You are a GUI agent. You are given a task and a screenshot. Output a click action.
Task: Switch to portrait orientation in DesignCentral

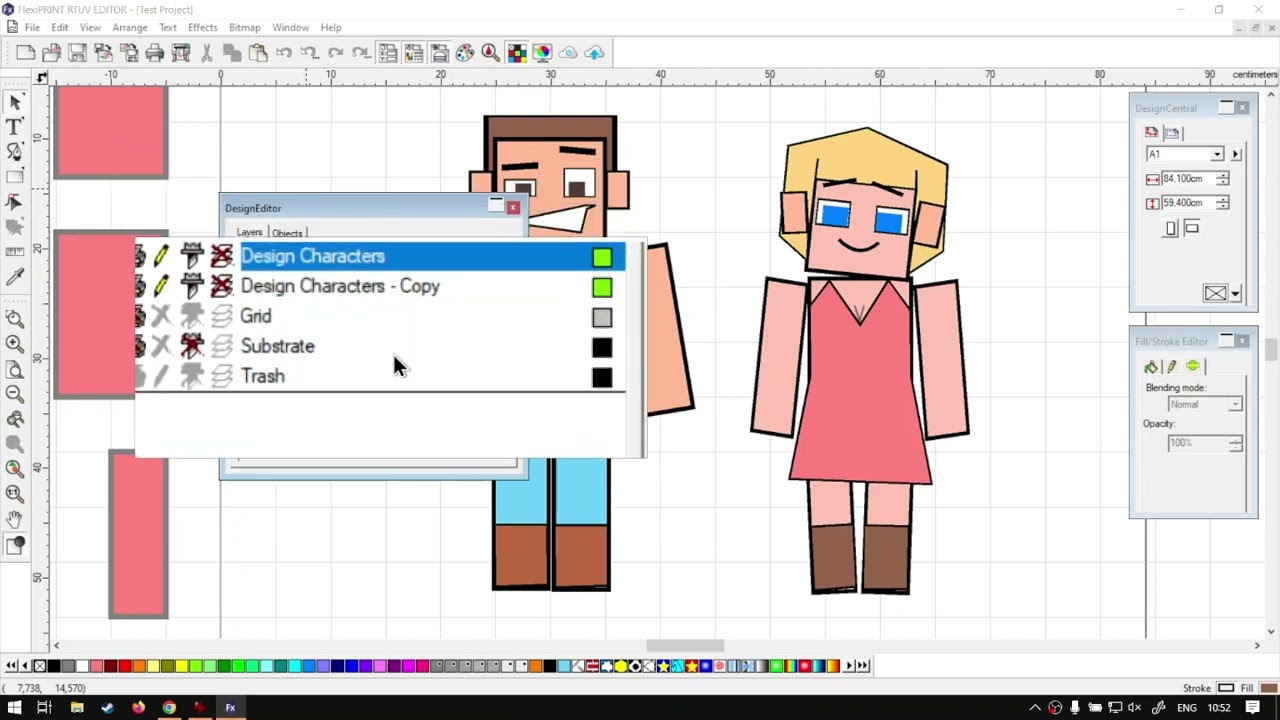pyautogui.click(x=1171, y=229)
